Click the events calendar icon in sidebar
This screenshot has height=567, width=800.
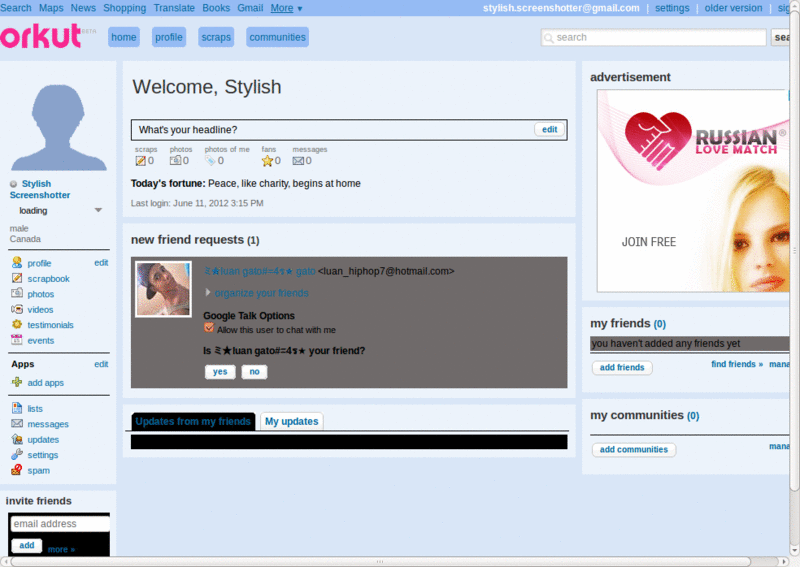[17, 339]
